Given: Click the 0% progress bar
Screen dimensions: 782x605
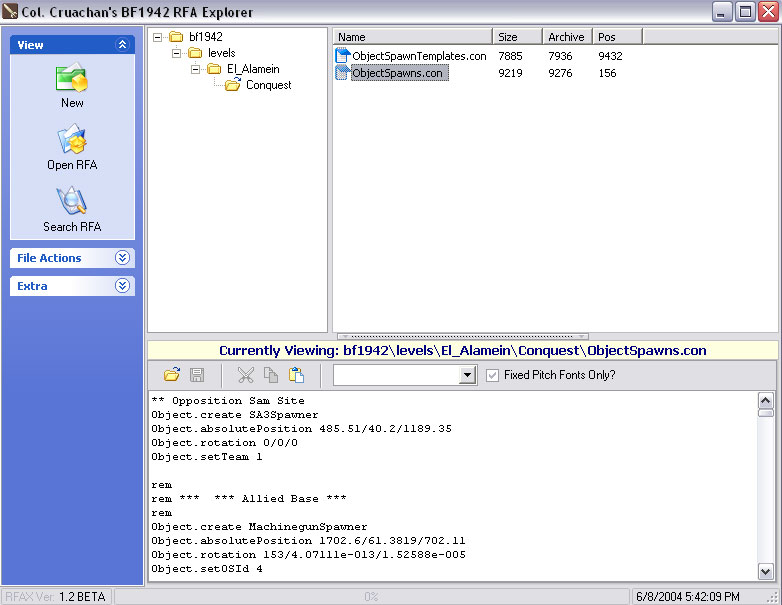Looking at the screenshot, I should click(372, 597).
